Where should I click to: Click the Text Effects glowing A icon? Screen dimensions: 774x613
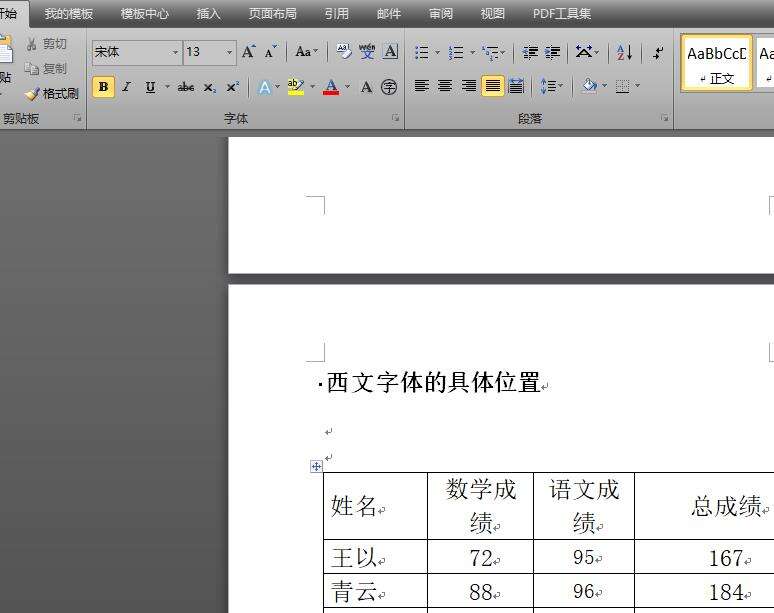click(x=265, y=87)
